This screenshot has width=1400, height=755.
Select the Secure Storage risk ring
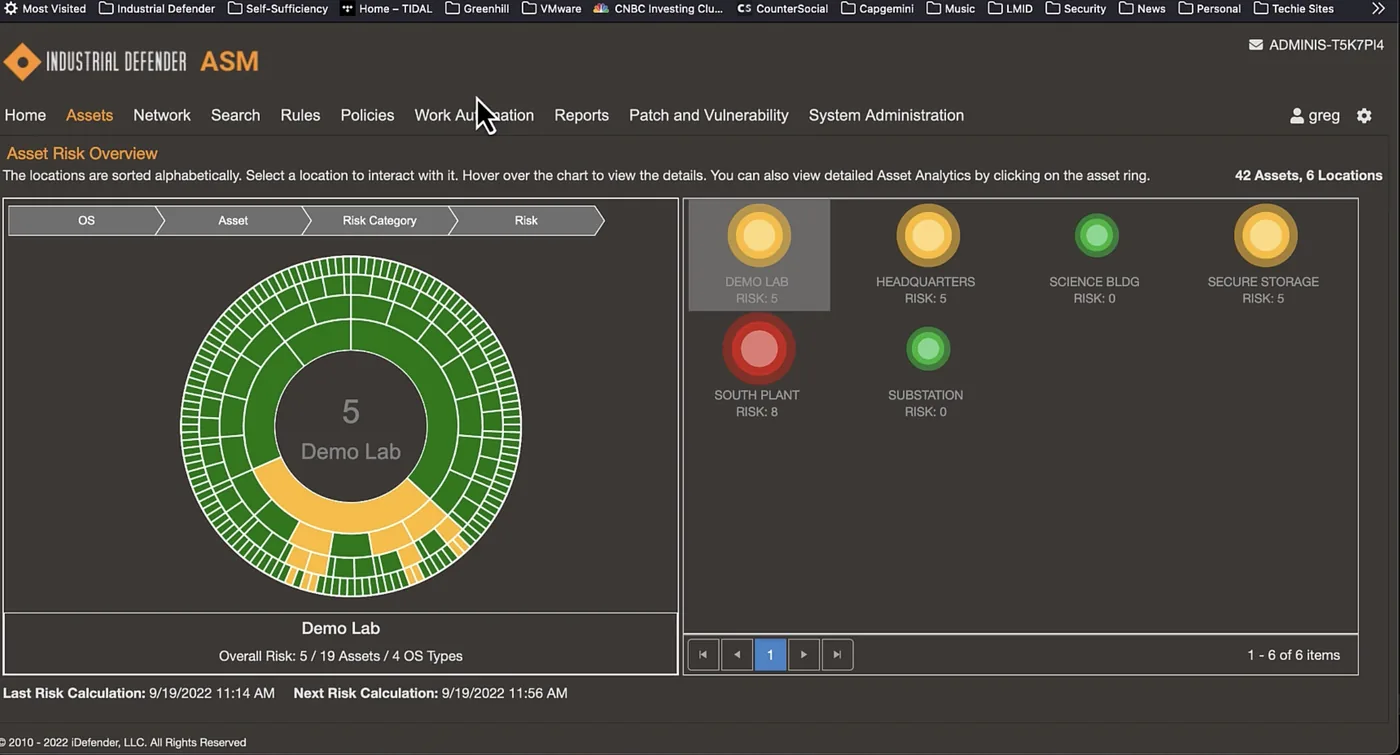(x=1266, y=236)
